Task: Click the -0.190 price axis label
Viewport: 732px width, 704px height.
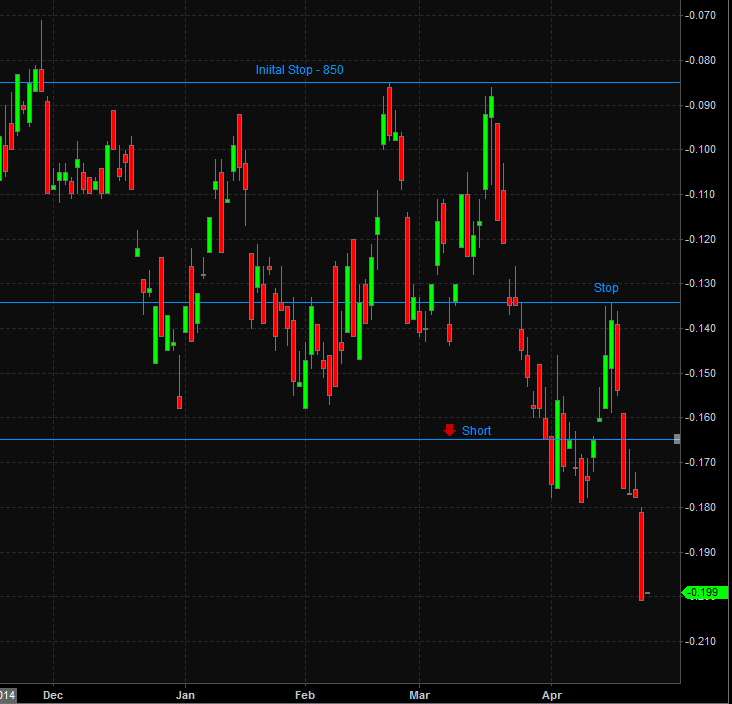Action: tap(700, 552)
